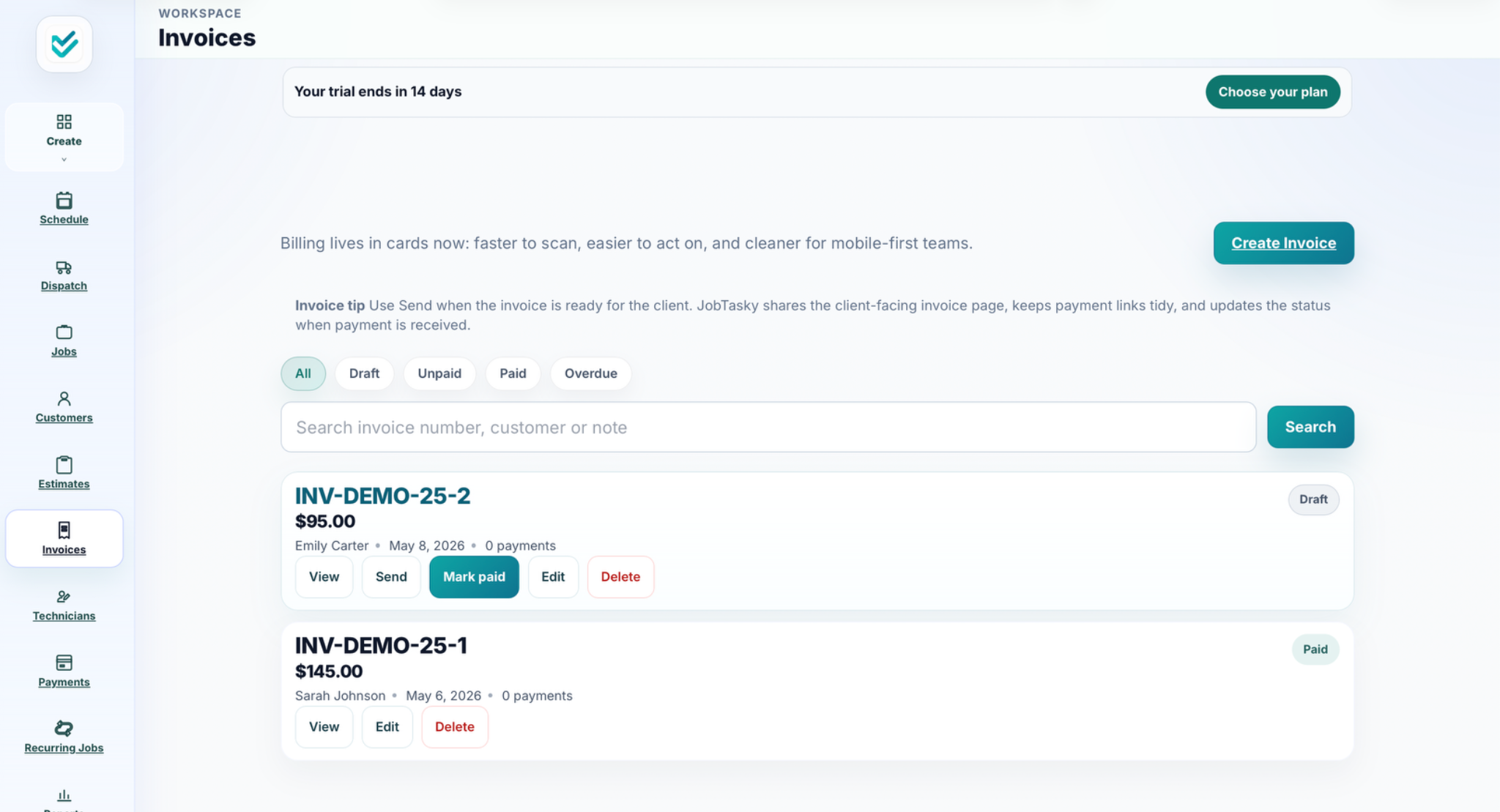The height and width of the screenshot is (812, 1500).
Task: Go to the Jobs link
Action: (x=64, y=351)
